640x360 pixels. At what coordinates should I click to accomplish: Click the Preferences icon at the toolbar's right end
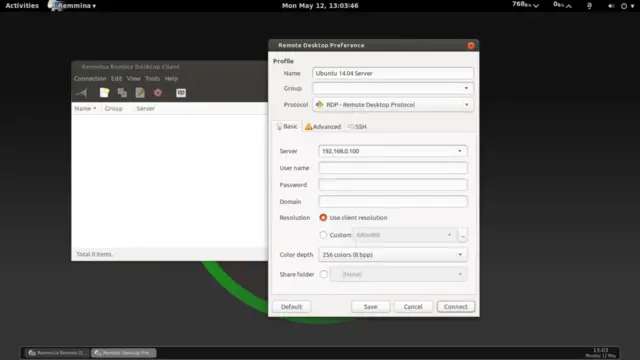pos(181,93)
